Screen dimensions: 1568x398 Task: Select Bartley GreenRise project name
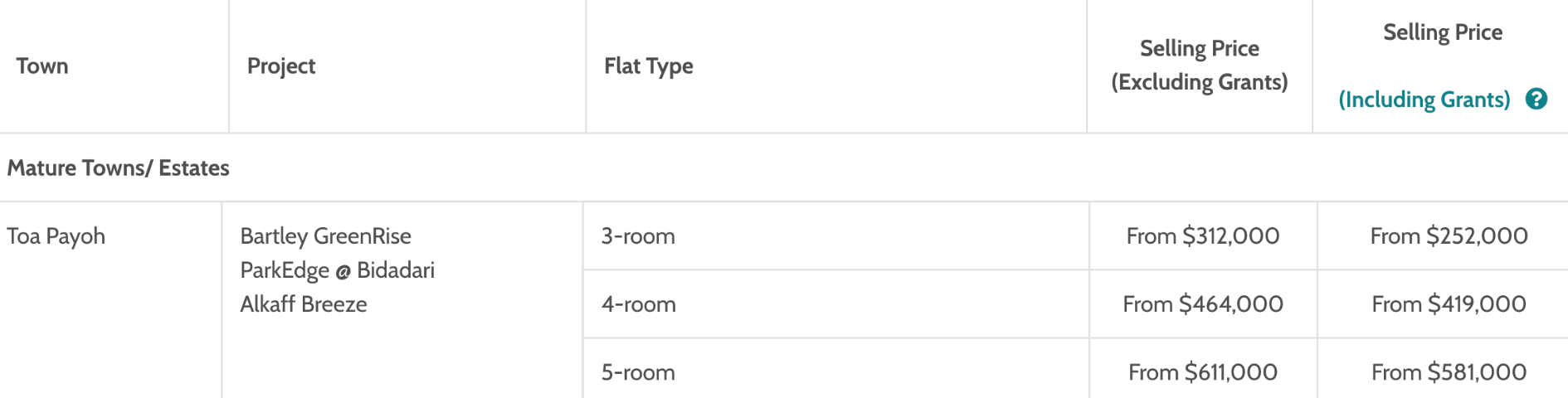click(325, 236)
